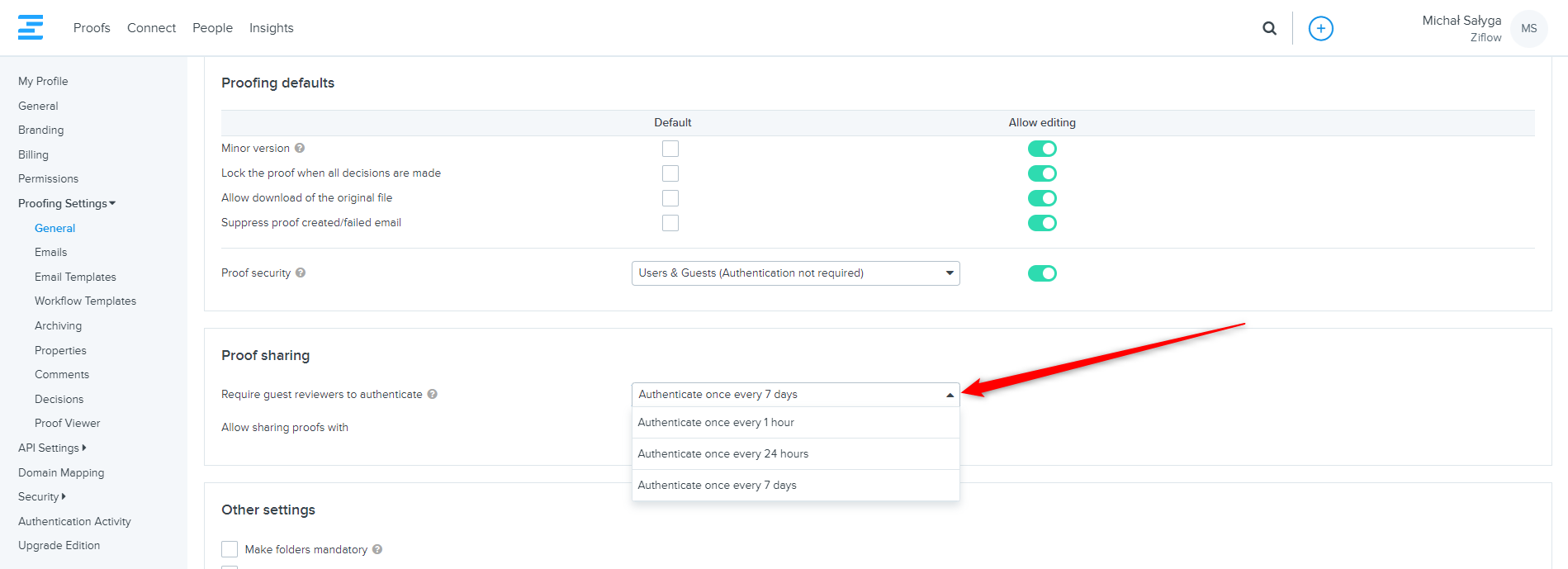Click help icon next to Minor version
1568x569 pixels.
tap(300, 149)
